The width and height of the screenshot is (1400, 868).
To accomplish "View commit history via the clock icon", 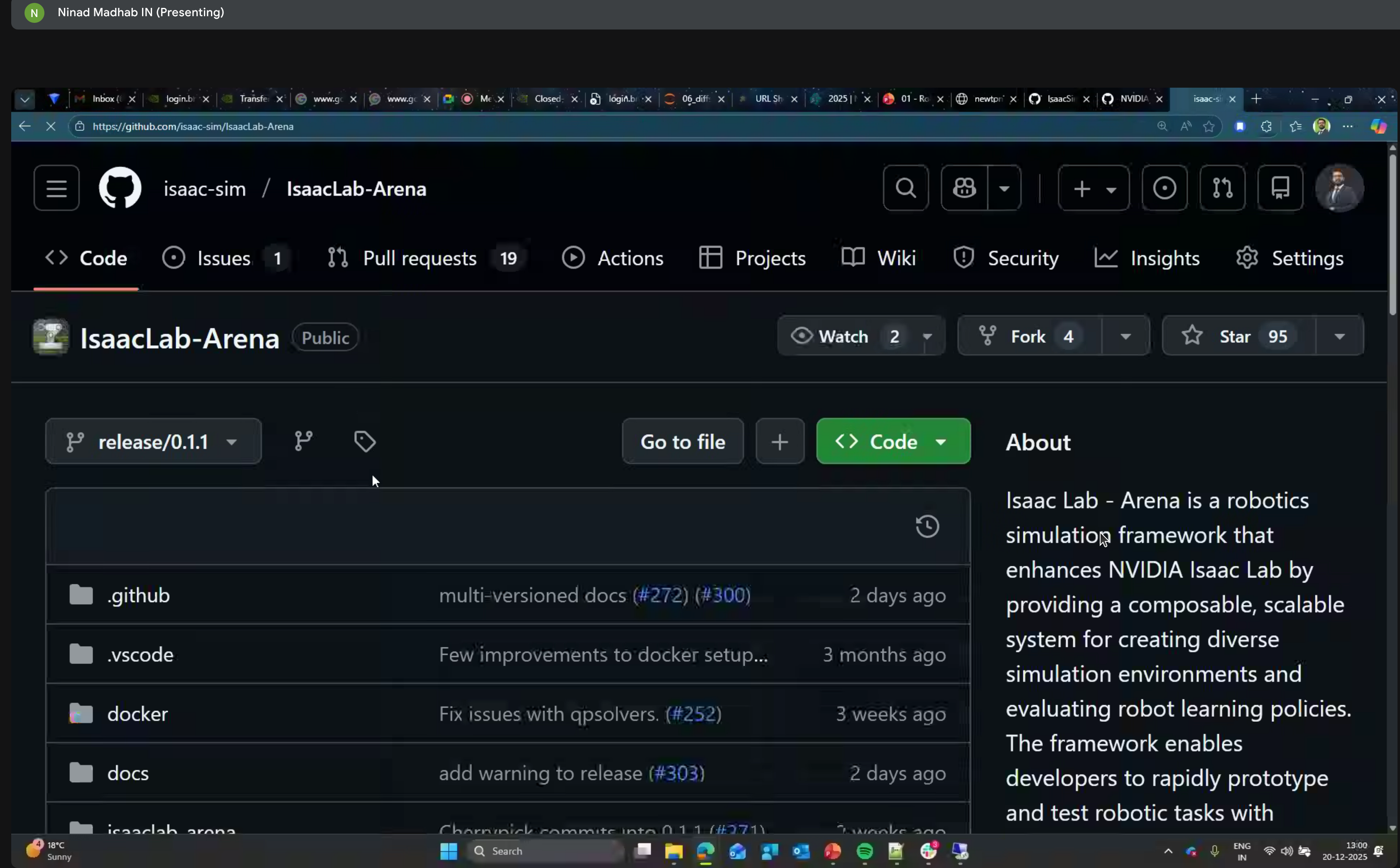I will coord(928,525).
